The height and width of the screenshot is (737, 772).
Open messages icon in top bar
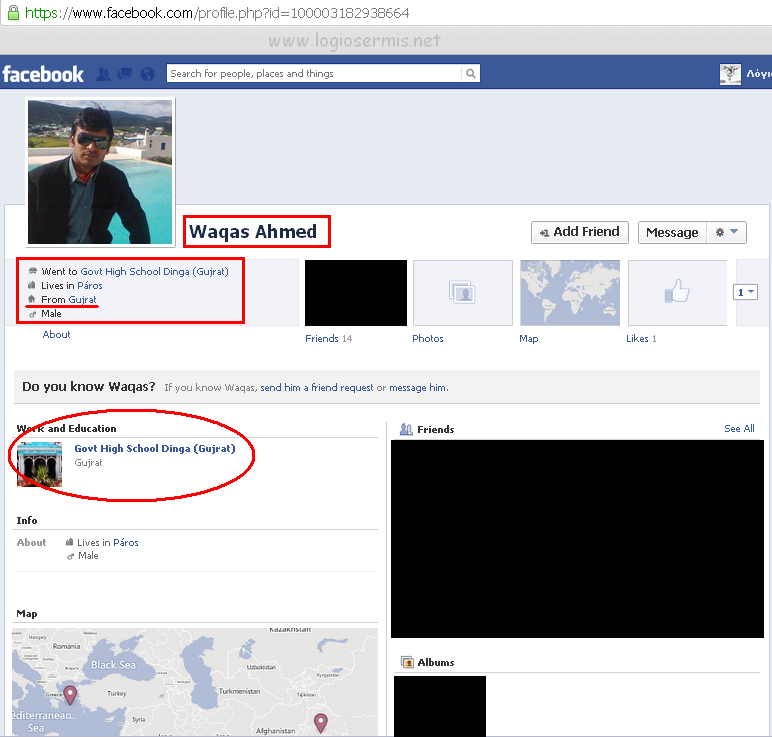point(125,74)
